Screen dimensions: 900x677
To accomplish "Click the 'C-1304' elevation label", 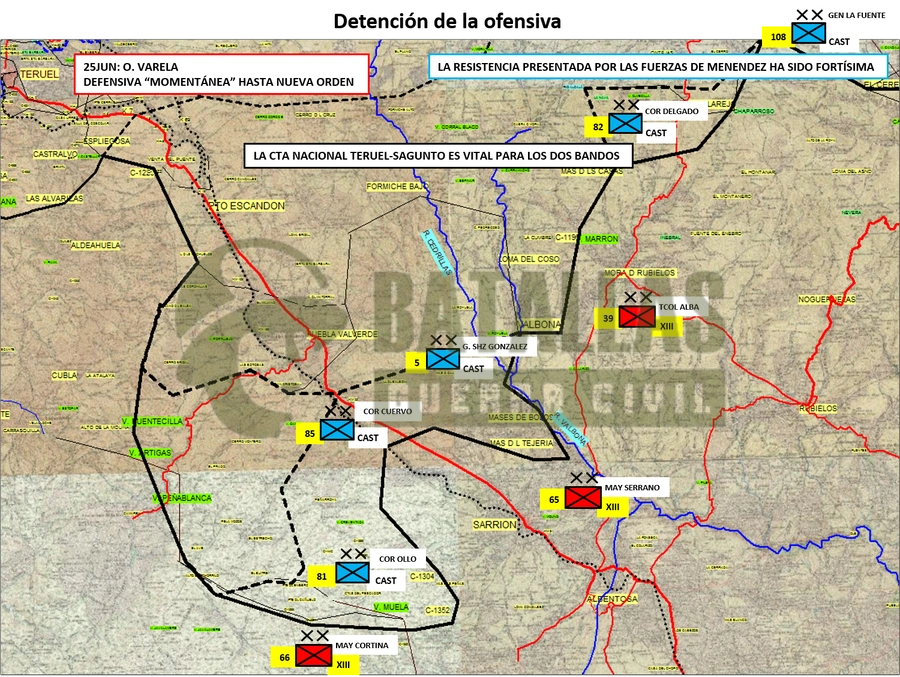I will click(x=422, y=576).
